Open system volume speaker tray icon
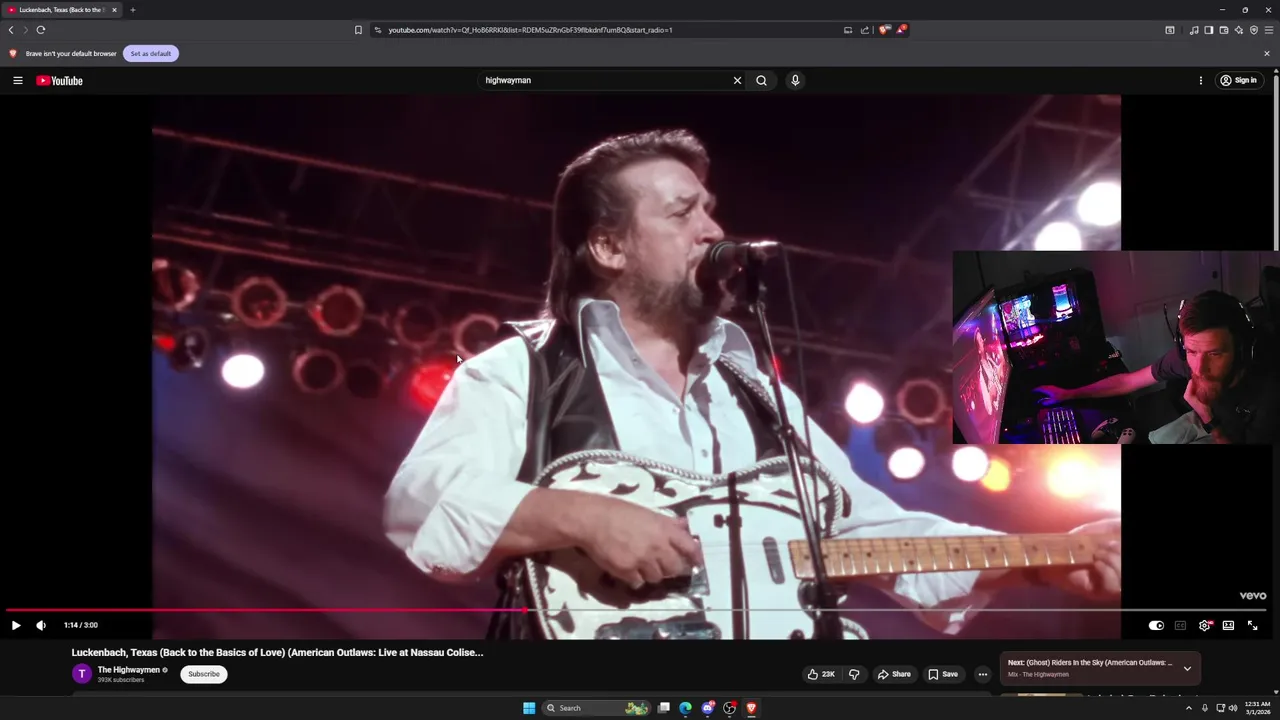The width and height of the screenshot is (1280, 720). point(1233,708)
